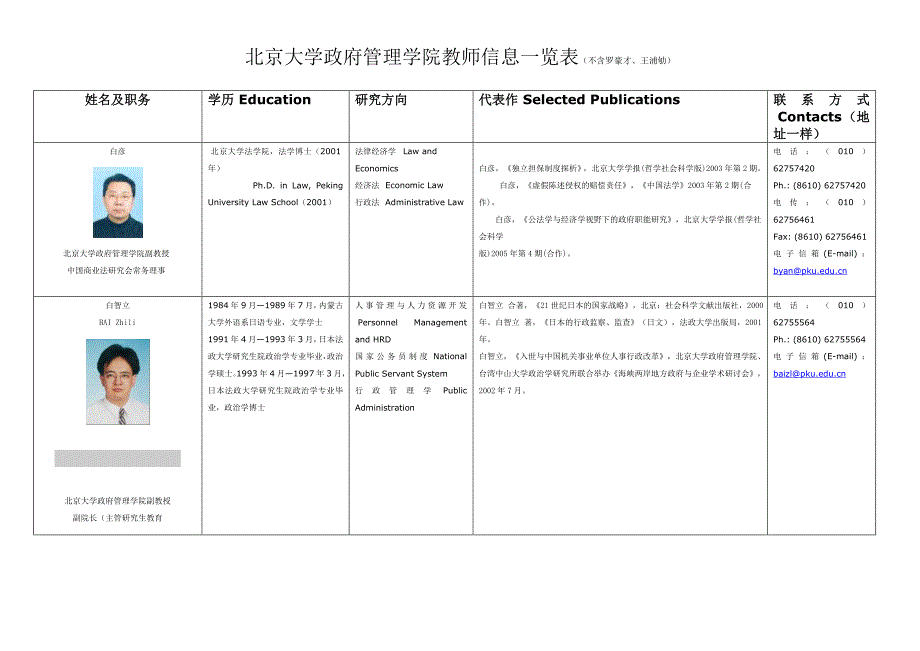Screen dimensions: 920x651
Task: Click the romanized name BAI Zhili
Action: tap(118, 321)
